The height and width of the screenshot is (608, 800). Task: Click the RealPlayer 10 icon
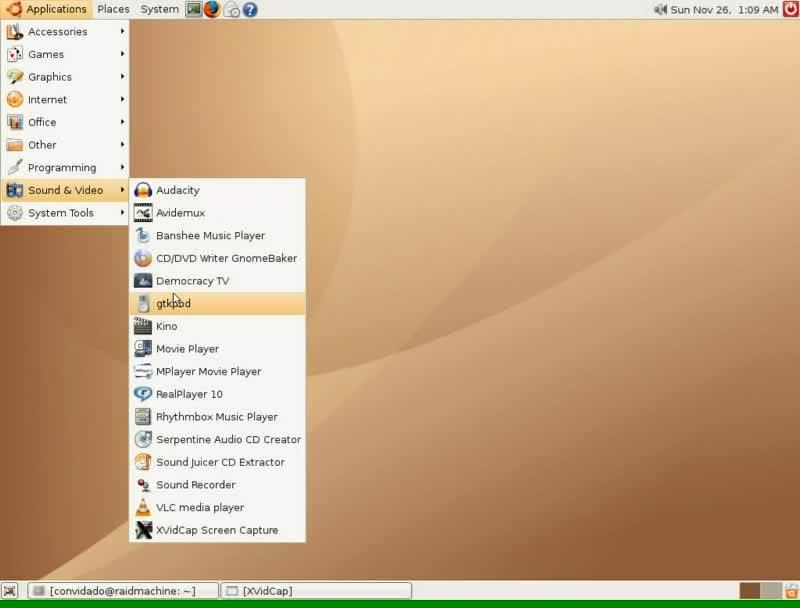tap(143, 394)
